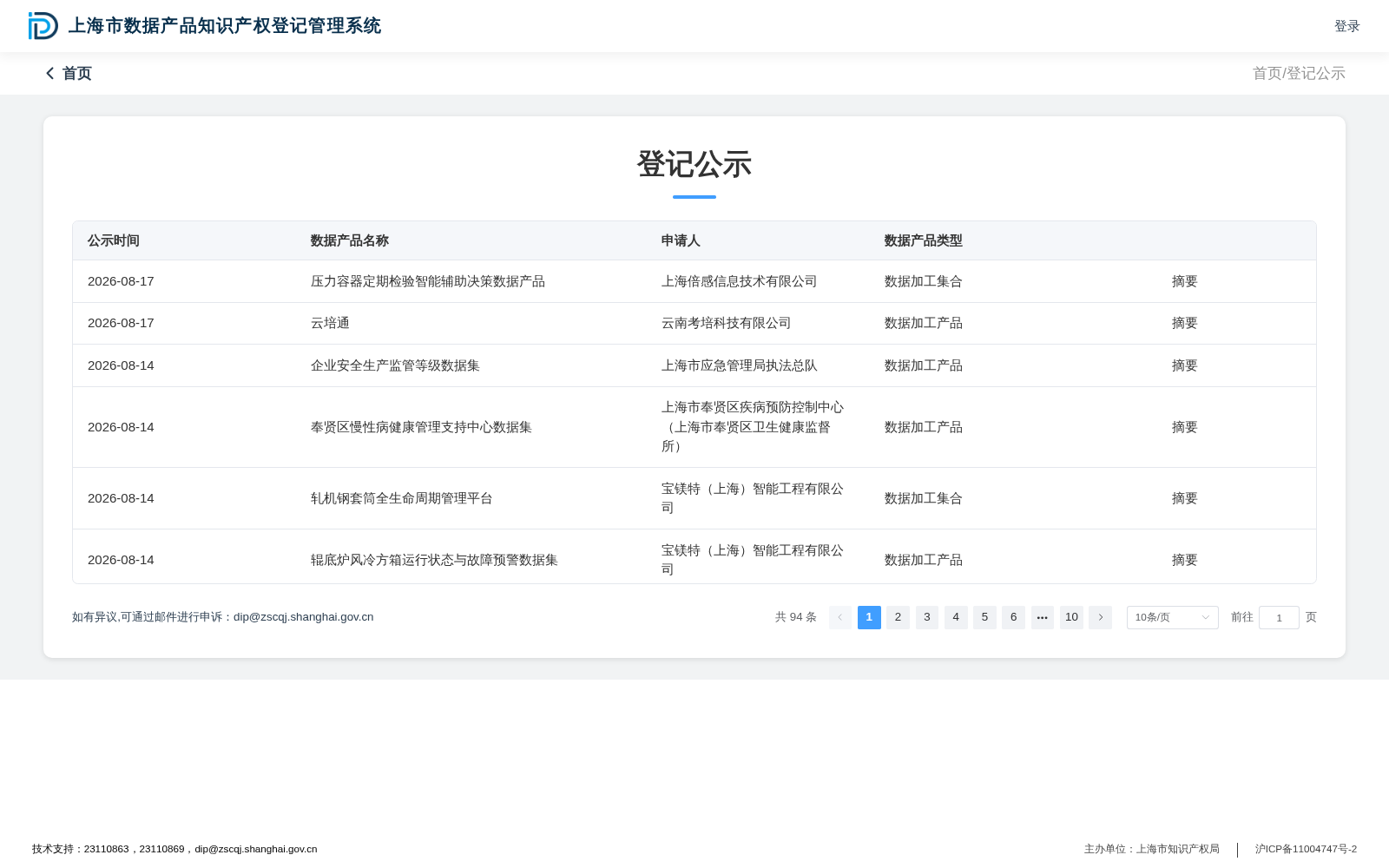Click applicant 上海市奉贤区疾病预防控制中心

pos(753,427)
